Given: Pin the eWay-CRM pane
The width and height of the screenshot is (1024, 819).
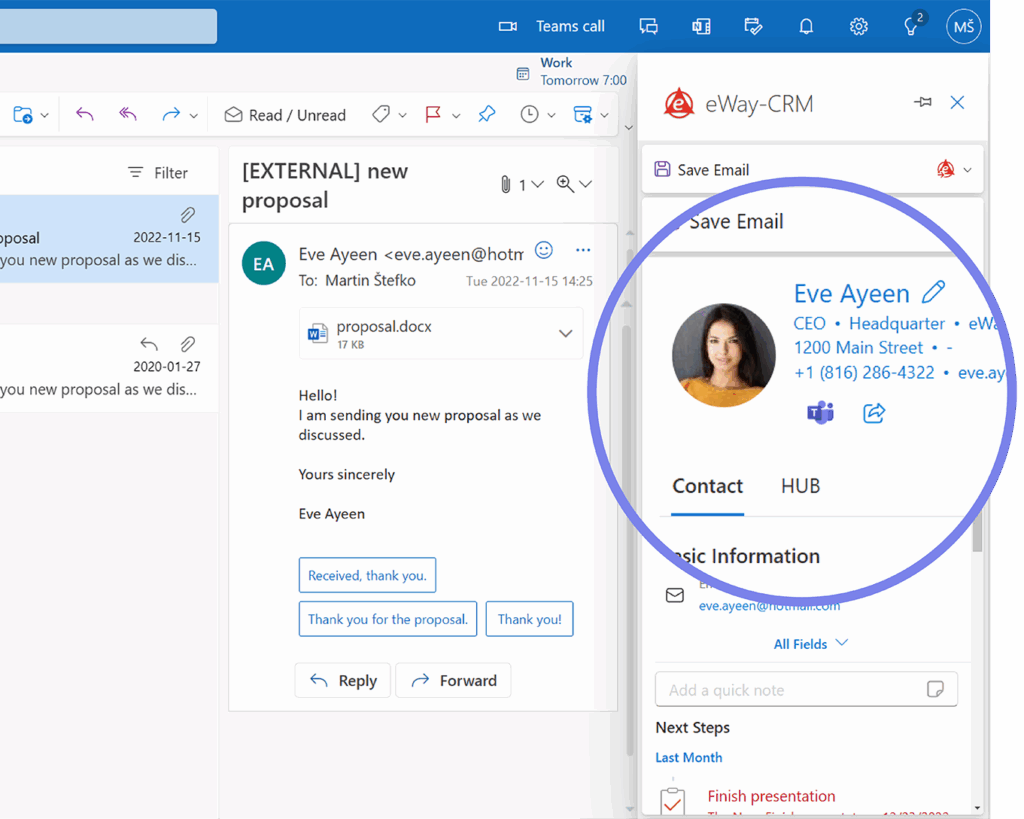Looking at the screenshot, I should tap(923, 103).
